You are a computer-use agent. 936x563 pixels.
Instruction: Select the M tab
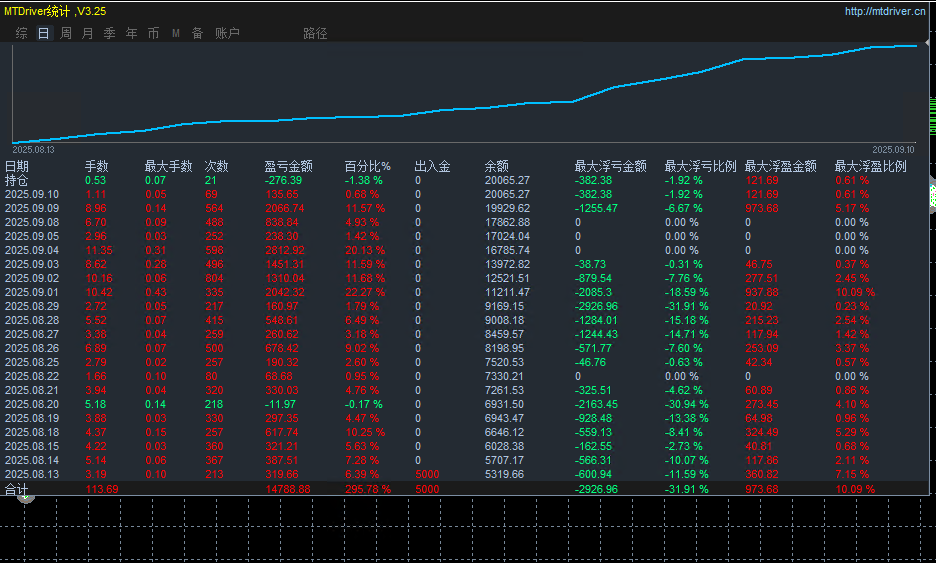(176, 33)
